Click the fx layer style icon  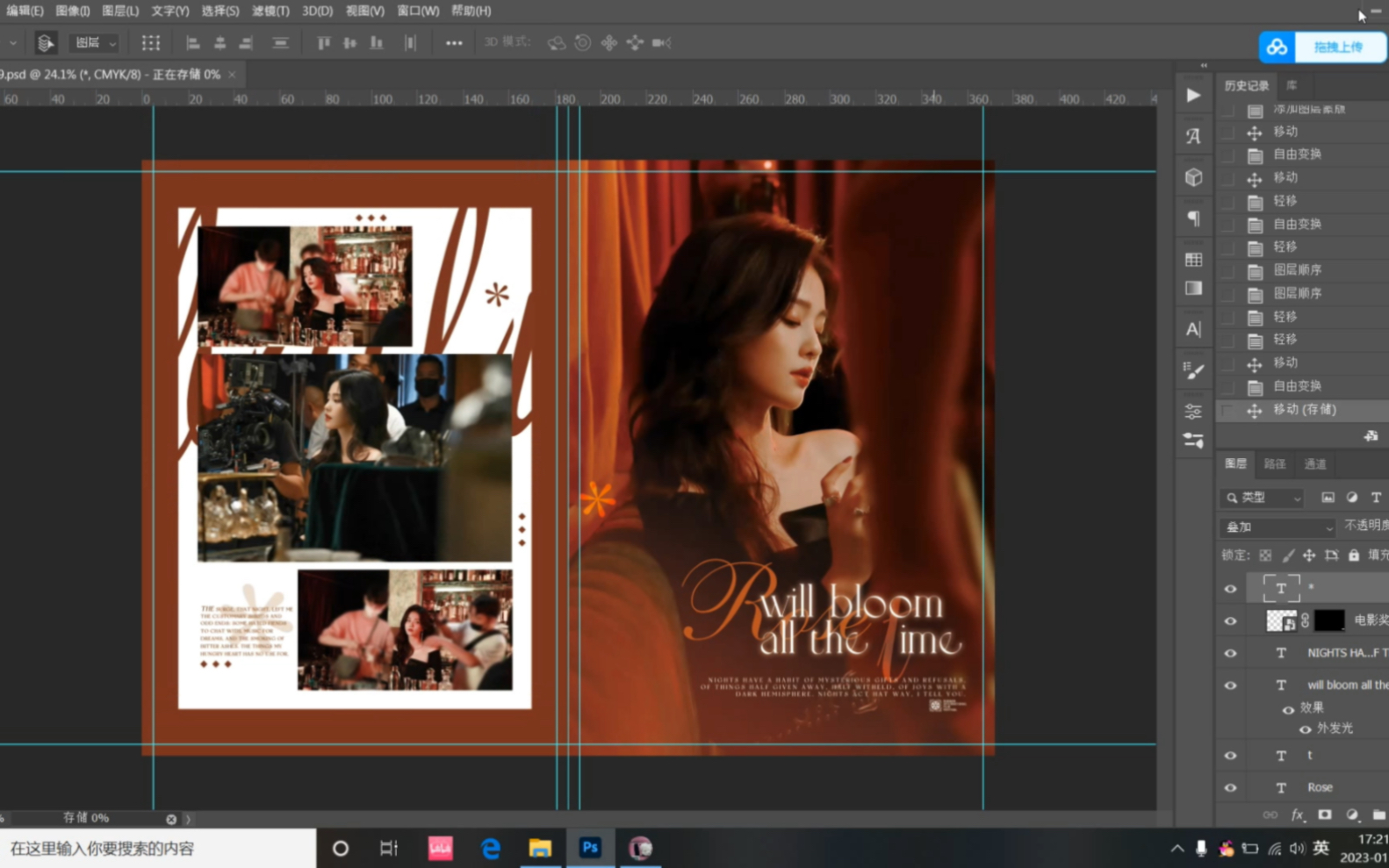1298,815
